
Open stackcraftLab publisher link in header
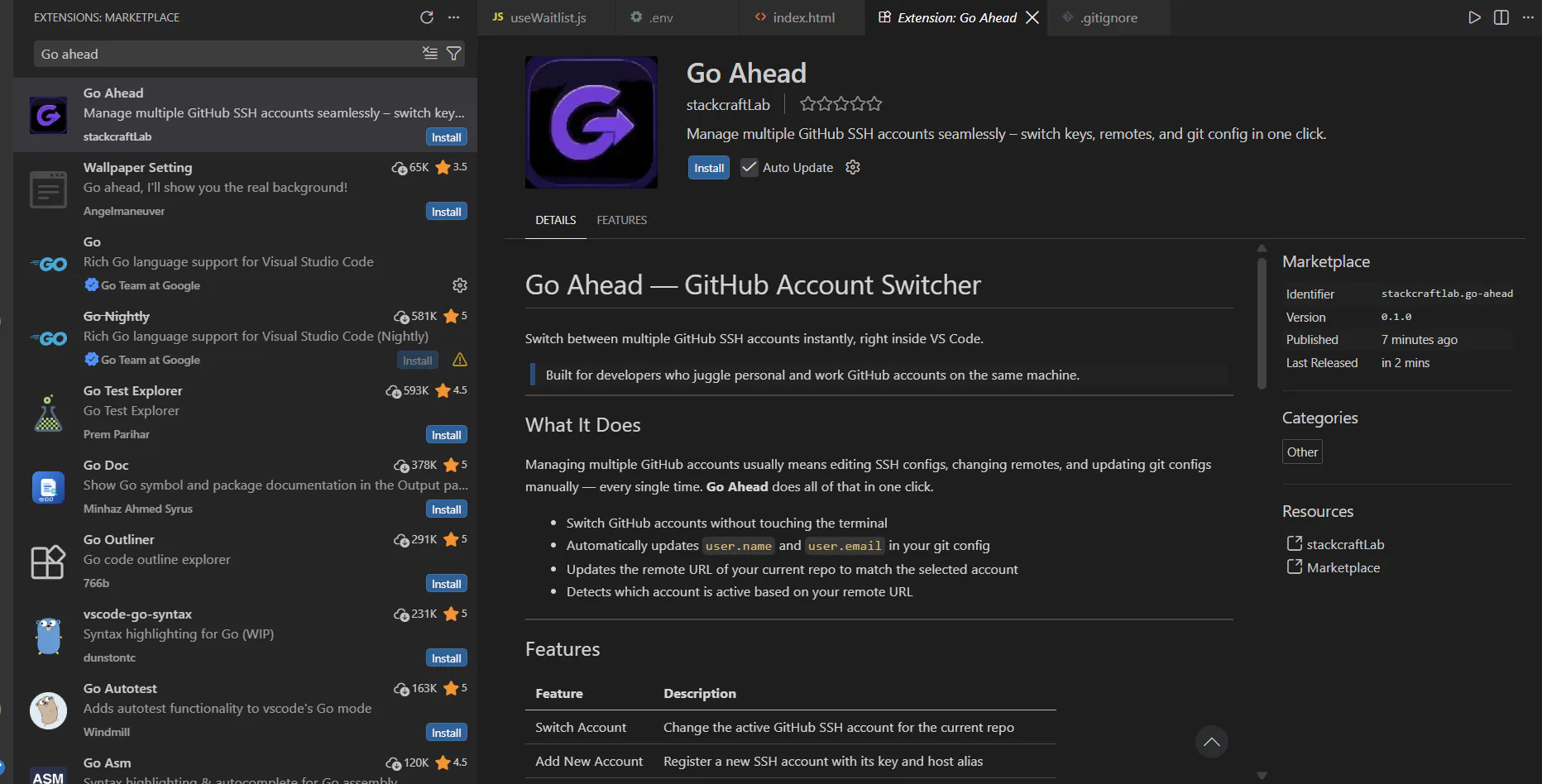point(728,104)
